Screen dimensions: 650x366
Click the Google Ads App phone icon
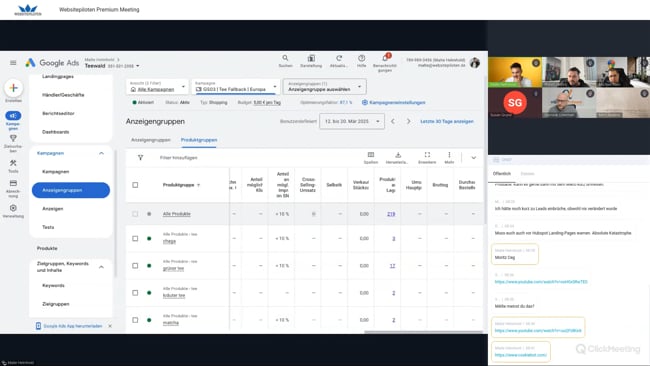(38, 326)
